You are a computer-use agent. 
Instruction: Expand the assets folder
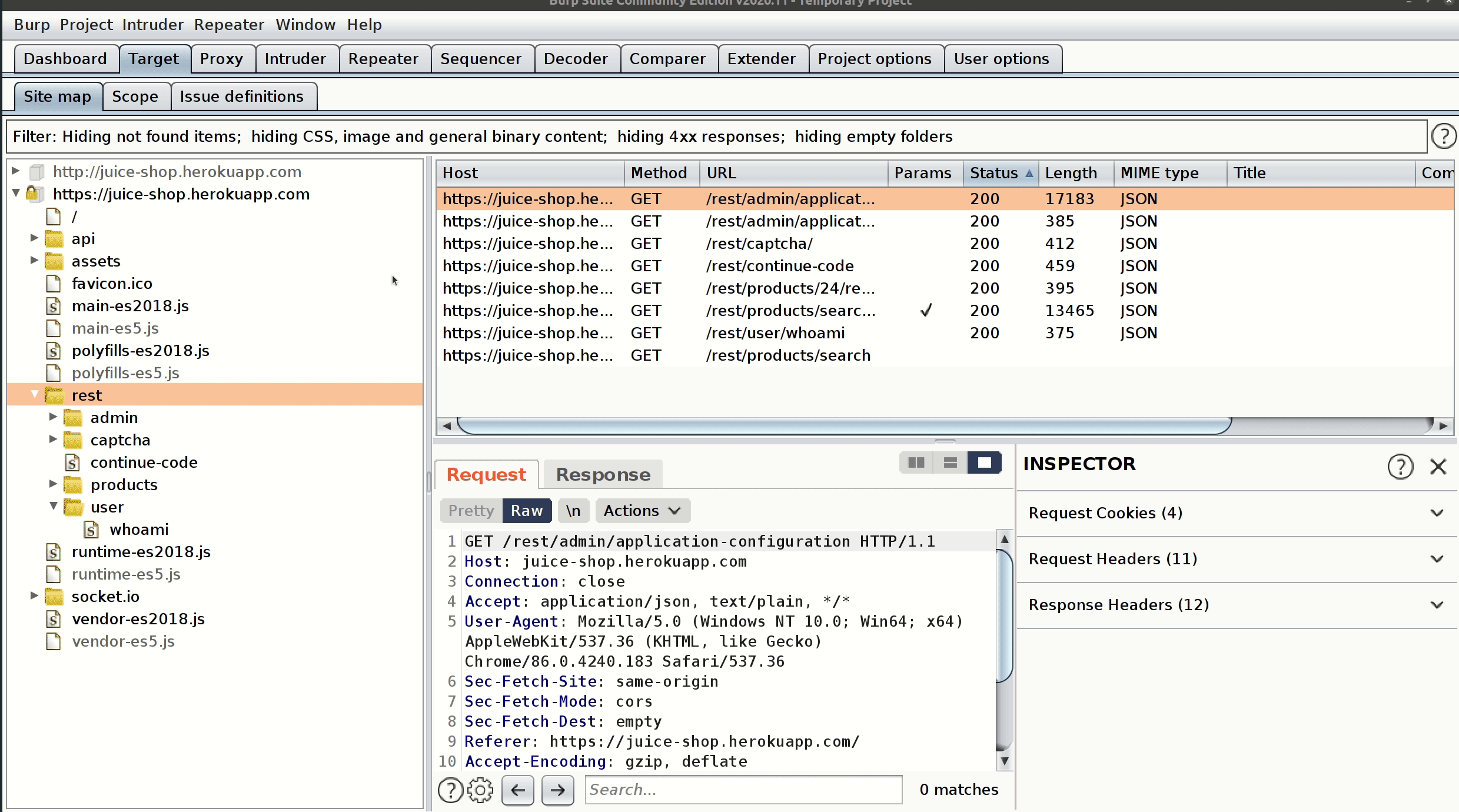click(34, 261)
